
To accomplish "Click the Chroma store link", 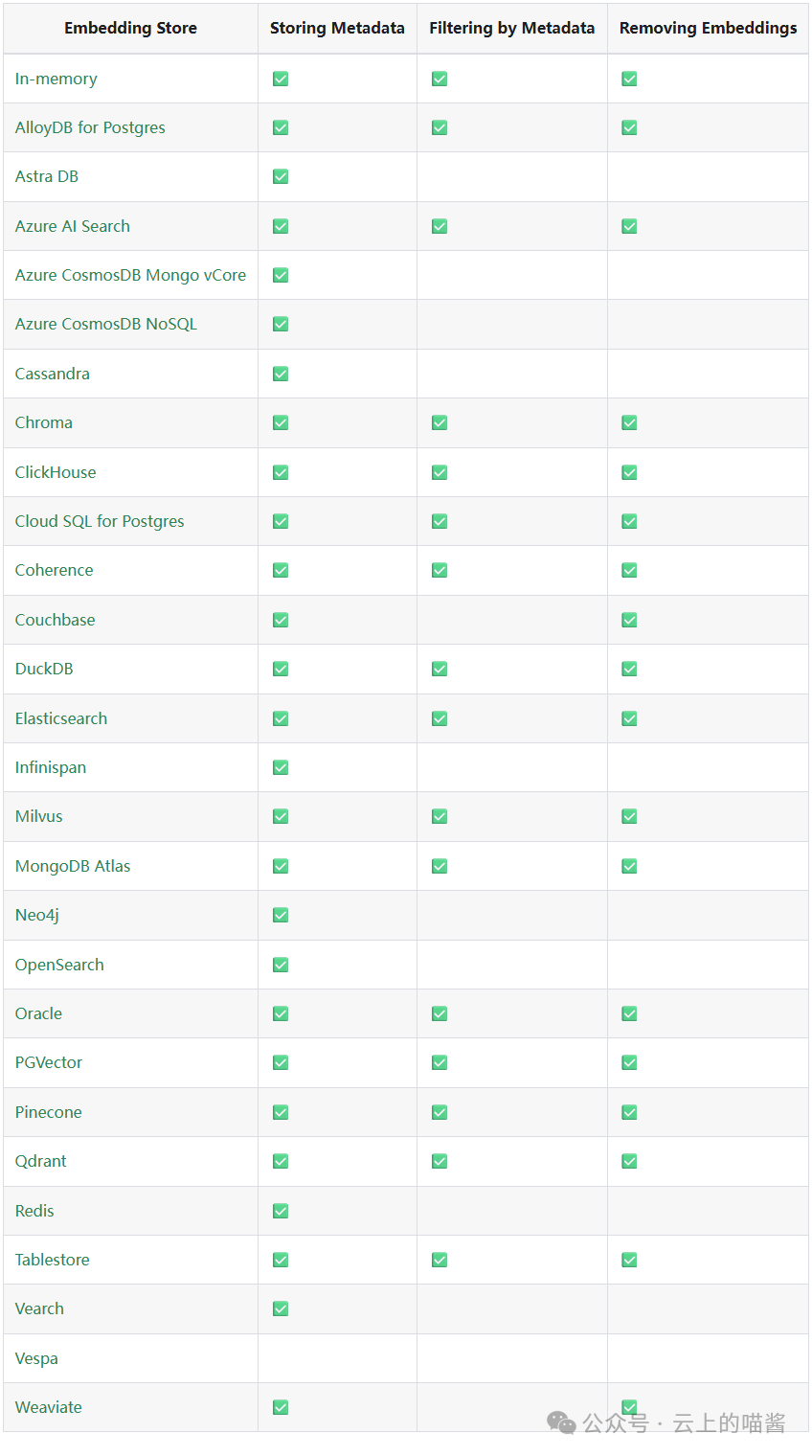I will coord(43,422).
